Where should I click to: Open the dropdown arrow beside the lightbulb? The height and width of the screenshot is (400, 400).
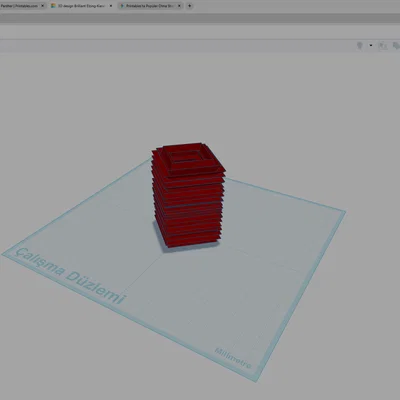[371, 46]
